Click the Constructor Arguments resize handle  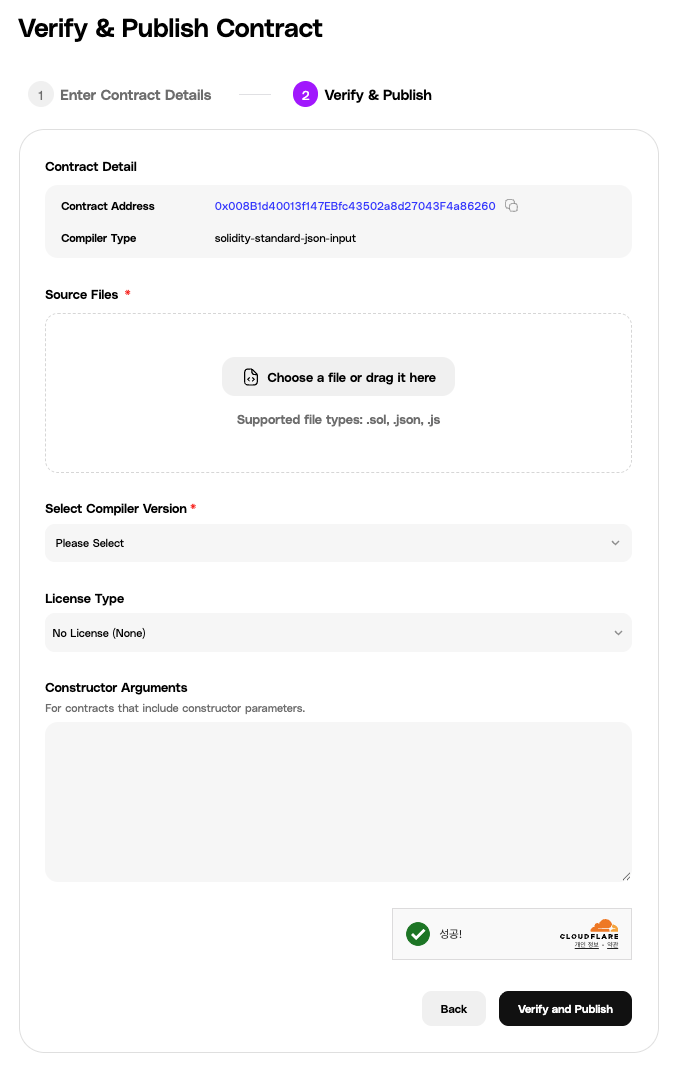pyautogui.click(x=626, y=876)
